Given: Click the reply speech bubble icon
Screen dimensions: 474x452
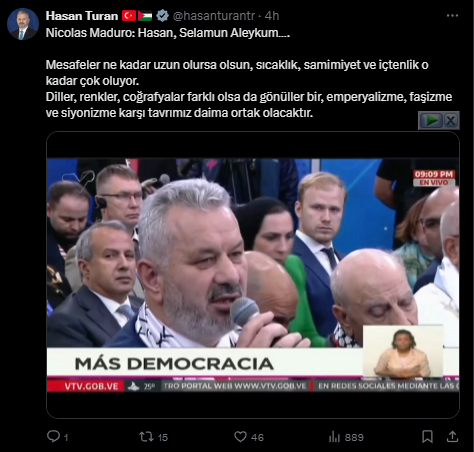Looking at the screenshot, I should point(53,436).
